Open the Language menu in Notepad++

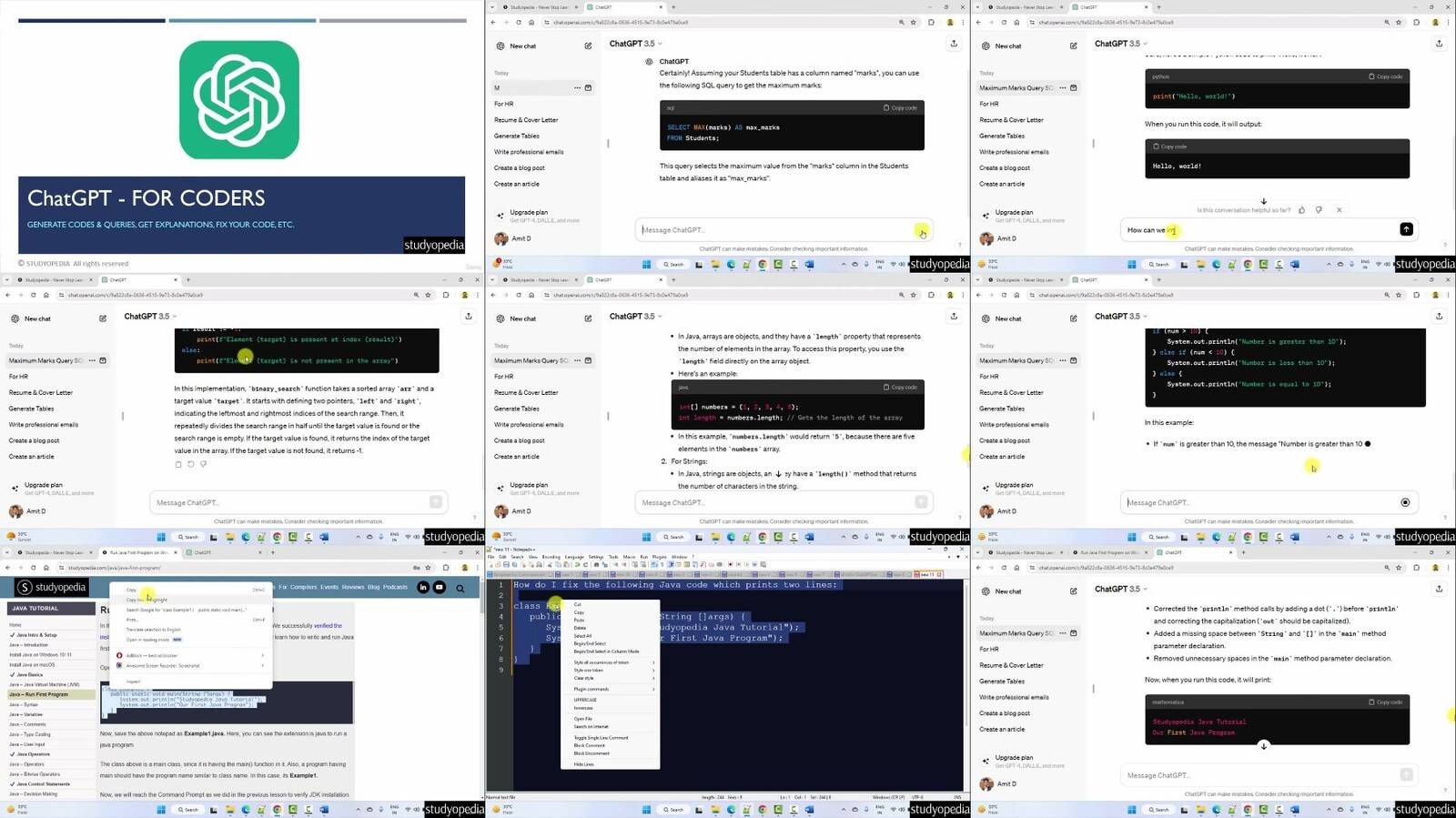[x=574, y=557]
